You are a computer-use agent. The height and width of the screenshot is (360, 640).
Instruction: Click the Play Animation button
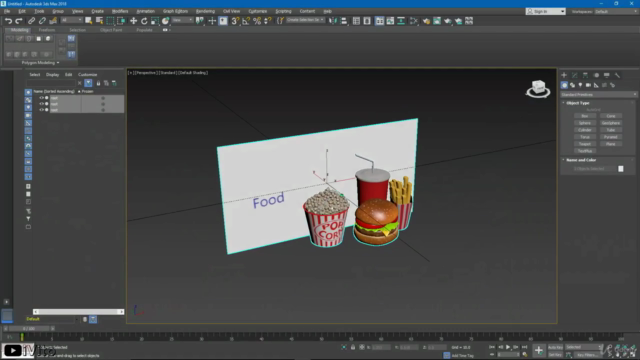[x=508, y=347]
